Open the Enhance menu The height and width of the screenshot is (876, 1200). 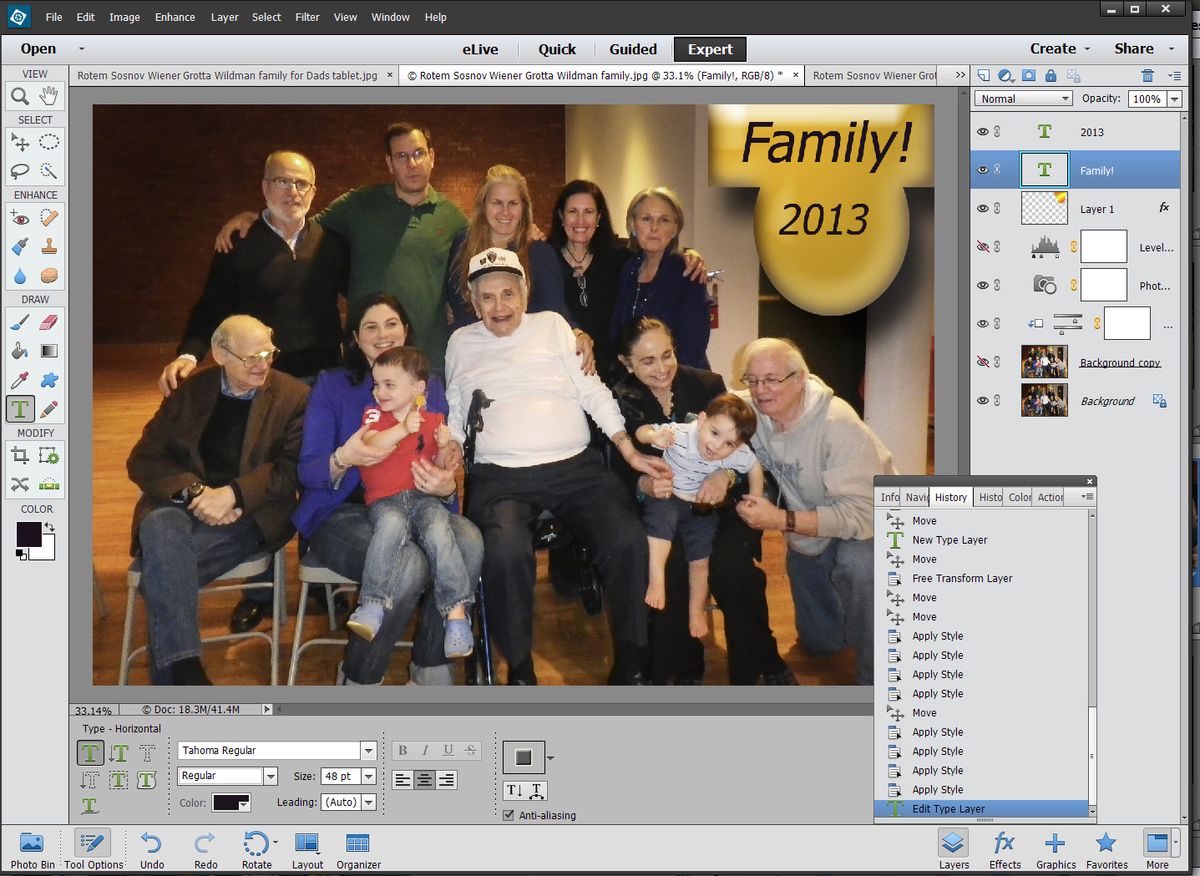pyautogui.click(x=174, y=17)
